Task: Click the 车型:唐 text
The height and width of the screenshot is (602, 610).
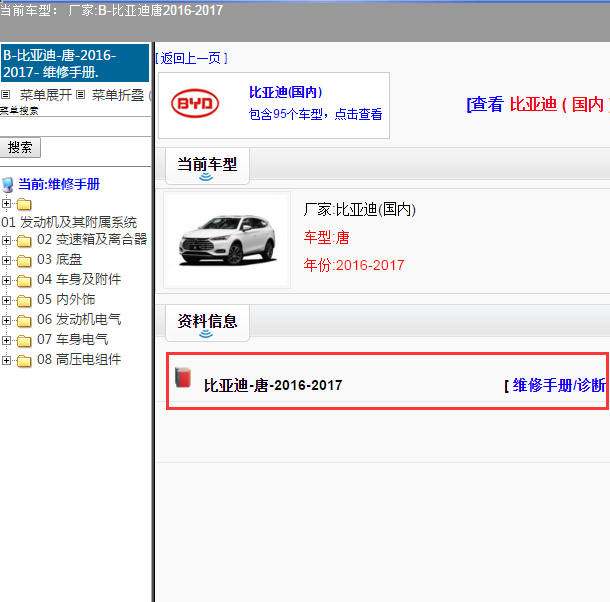Action: 326,237
